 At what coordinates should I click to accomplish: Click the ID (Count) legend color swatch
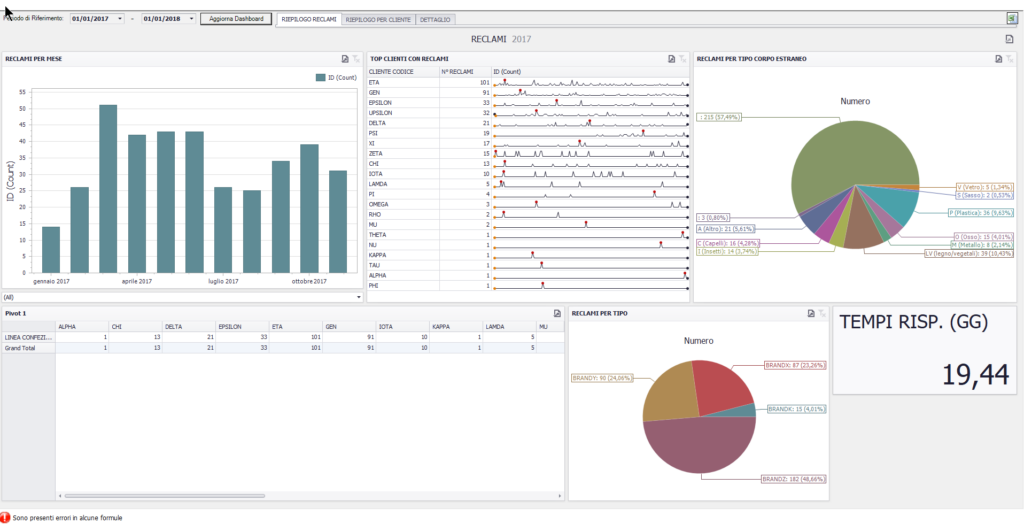[x=321, y=77]
